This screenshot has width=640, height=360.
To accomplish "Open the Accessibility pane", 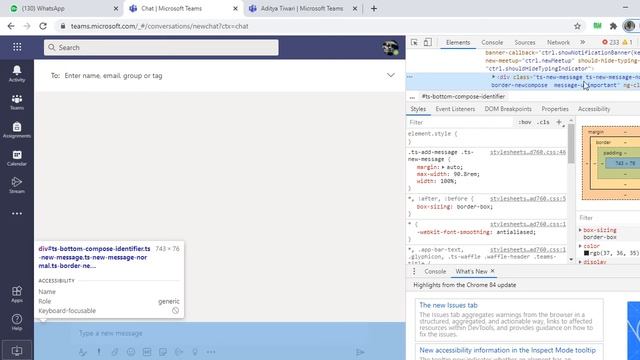I will point(594,109).
